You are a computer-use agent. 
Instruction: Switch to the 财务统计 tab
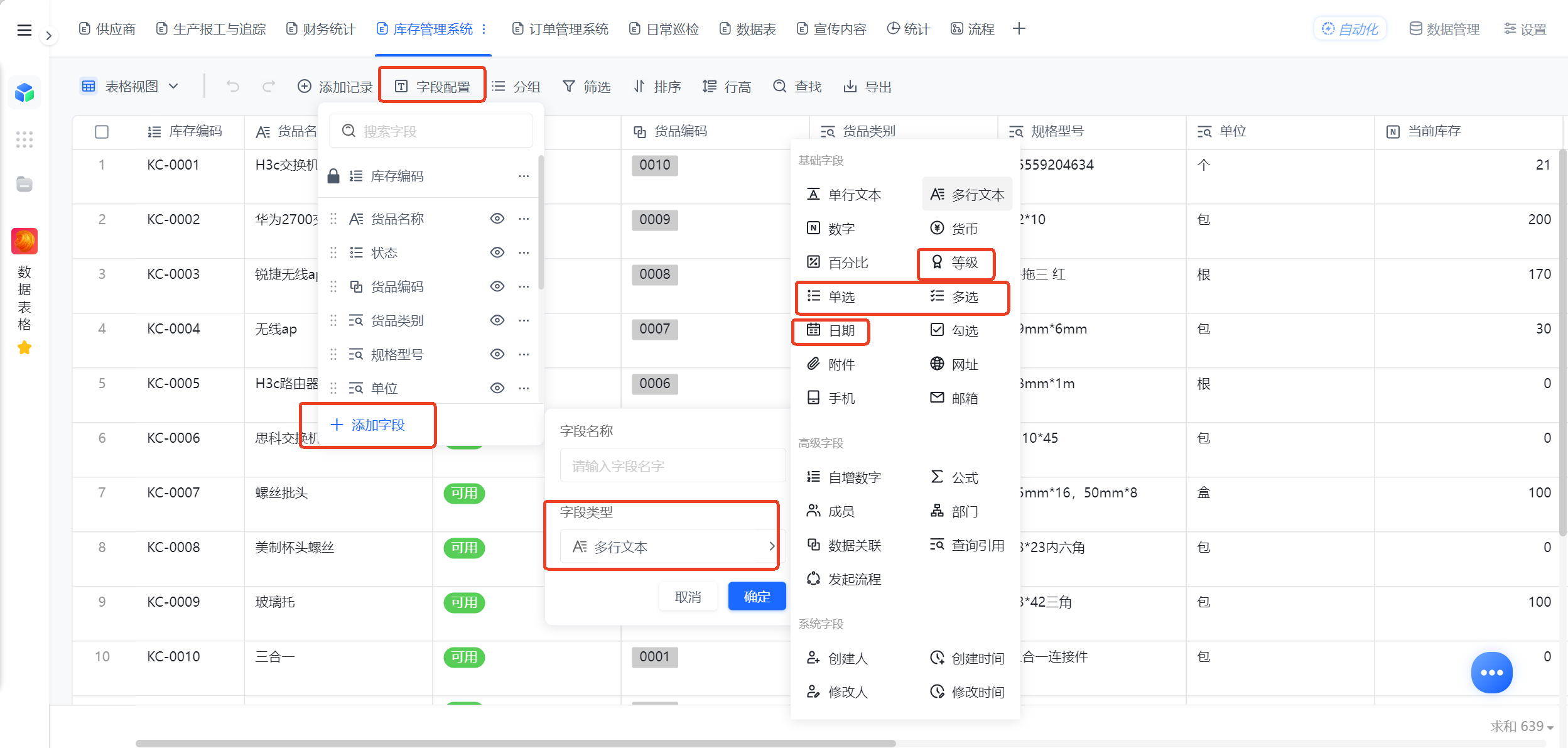pos(321,29)
